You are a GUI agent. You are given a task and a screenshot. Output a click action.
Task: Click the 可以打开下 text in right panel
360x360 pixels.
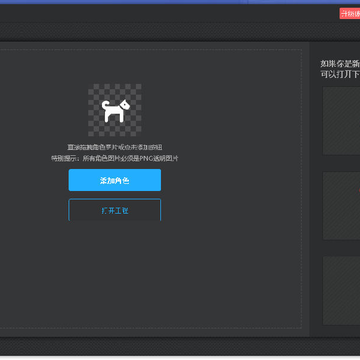[x=340, y=74]
